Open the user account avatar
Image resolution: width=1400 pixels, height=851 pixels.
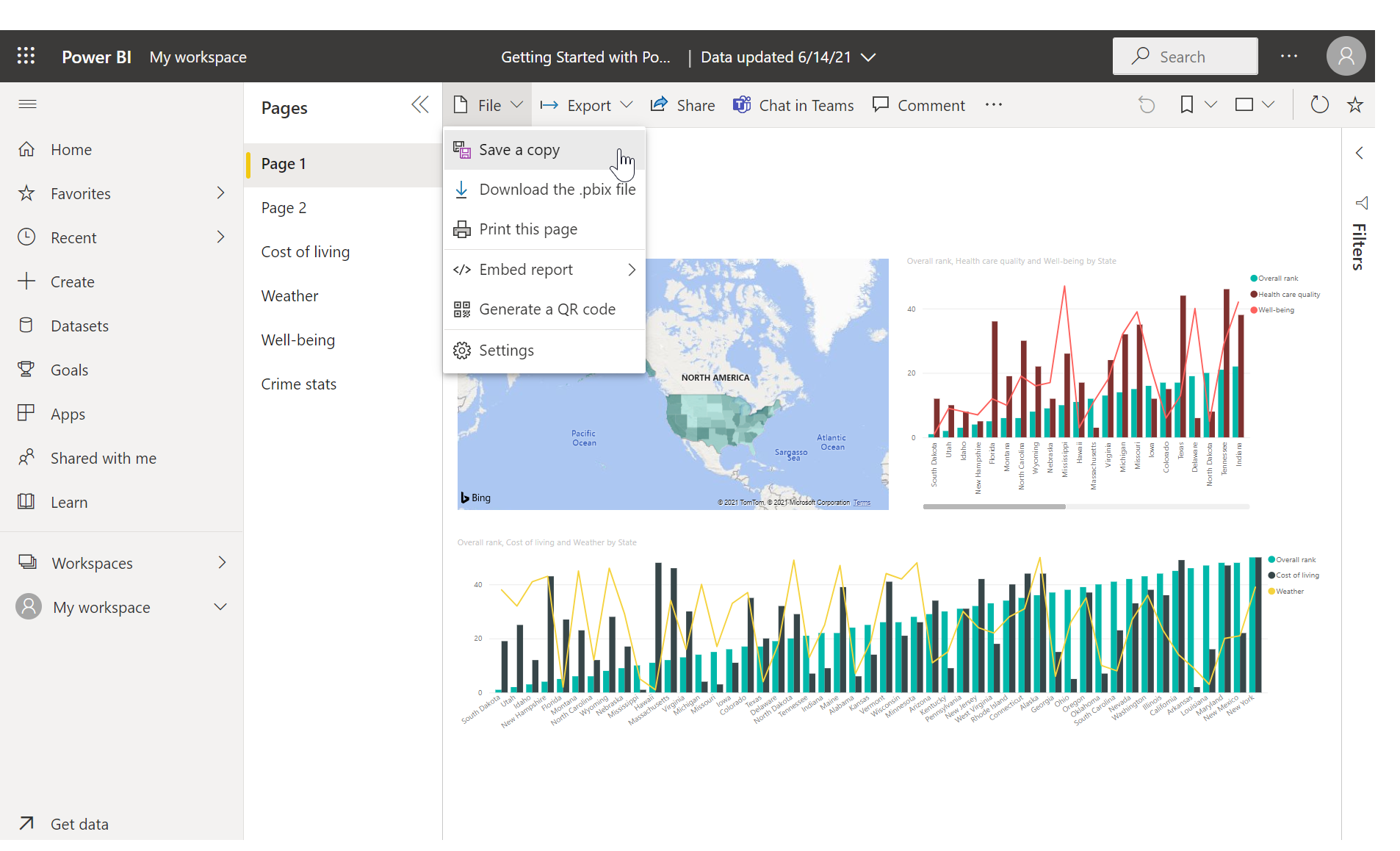(1346, 56)
